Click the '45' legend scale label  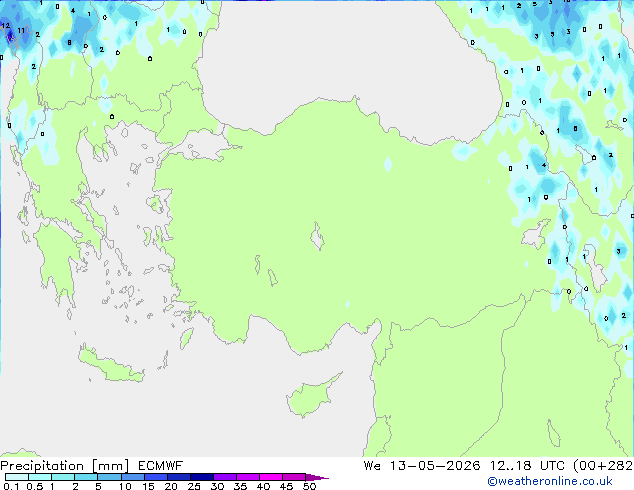tap(286, 486)
